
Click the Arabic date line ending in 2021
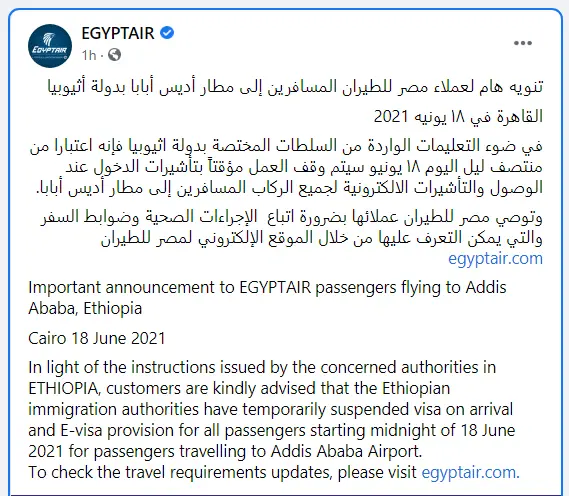click(x=458, y=116)
